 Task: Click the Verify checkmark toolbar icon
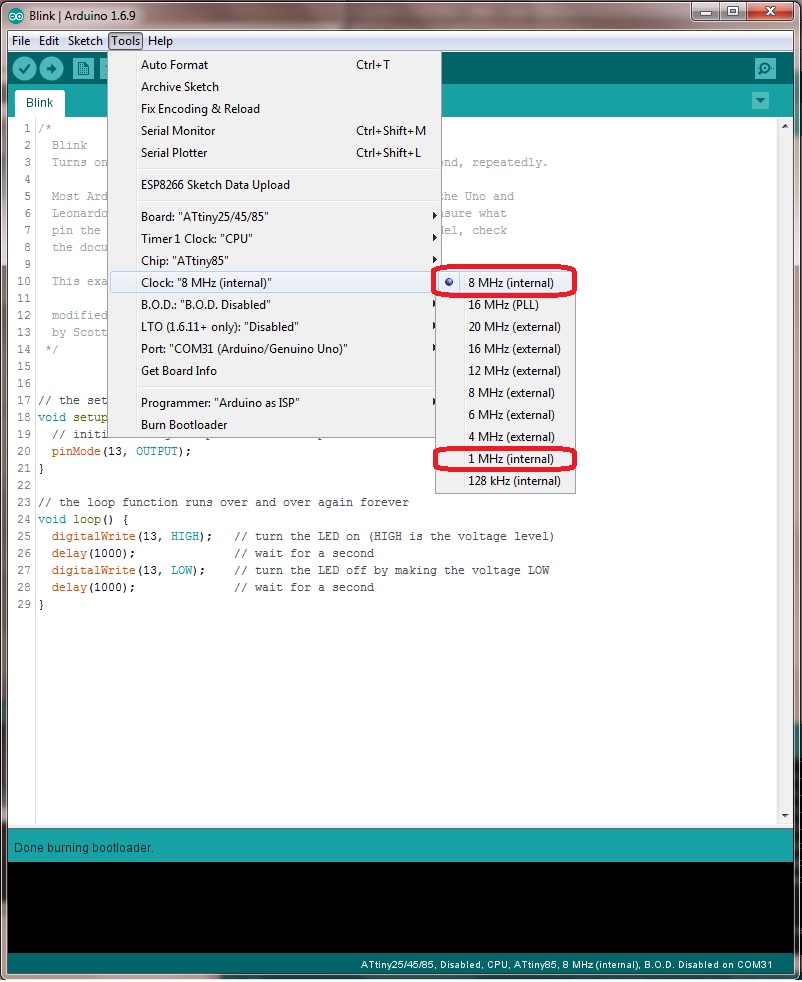[24, 68]
